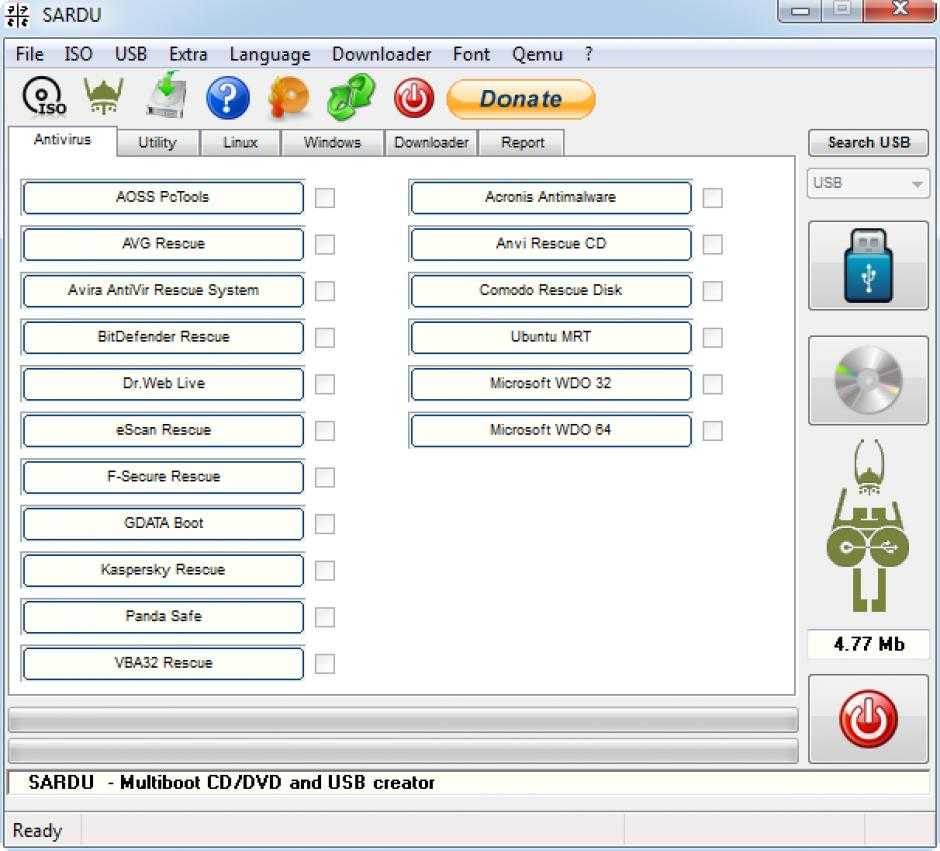Tick the Comodo Rescue Disk checkbox
Image resolution: width=940 pixels, height=851 pixels.
pyautogui.click(x=713, y=291)
